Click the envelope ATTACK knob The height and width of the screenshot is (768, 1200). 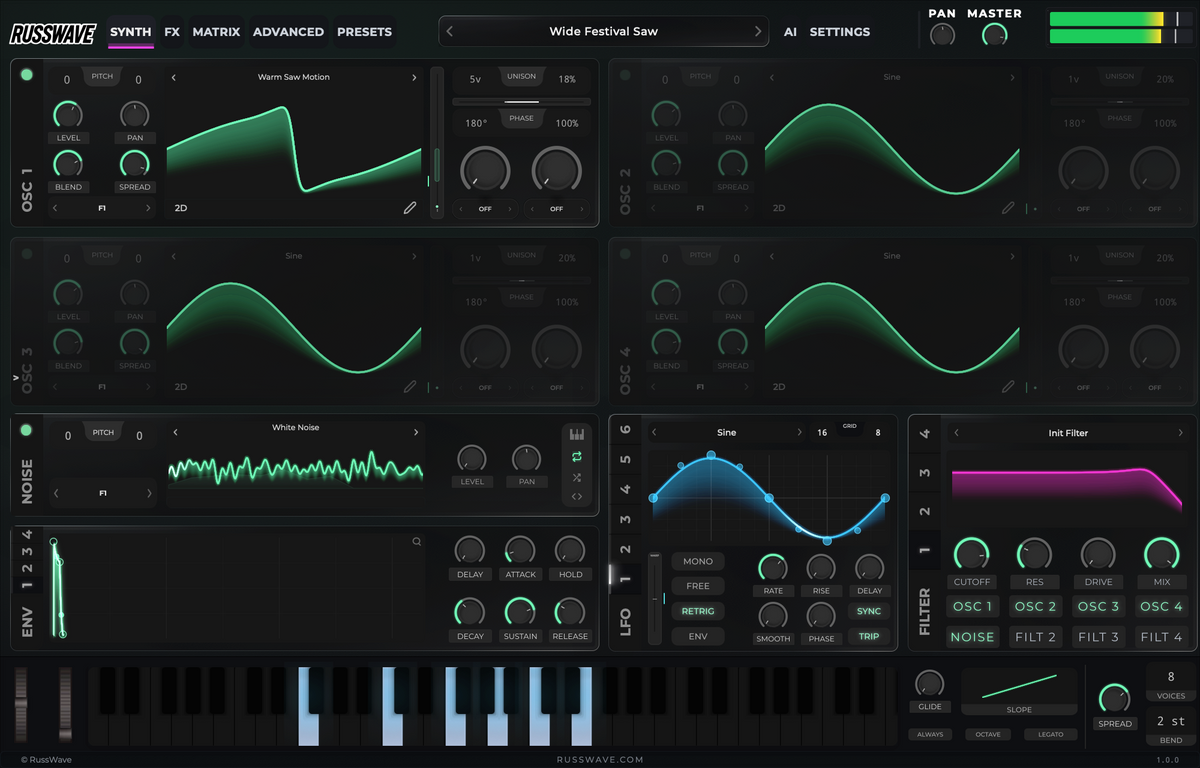[520, 550]
